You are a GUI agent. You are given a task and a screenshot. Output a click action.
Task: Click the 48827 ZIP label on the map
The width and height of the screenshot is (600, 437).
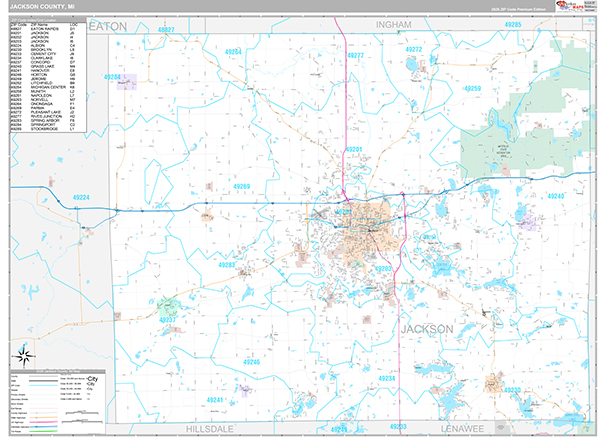click(x=166, y=29)
